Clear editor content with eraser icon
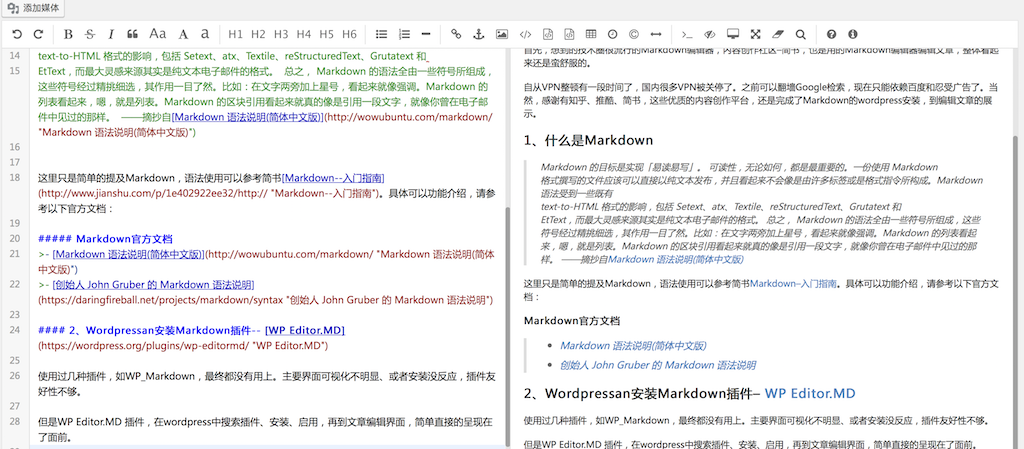1024x449 pixels. [x=777, y=34]
